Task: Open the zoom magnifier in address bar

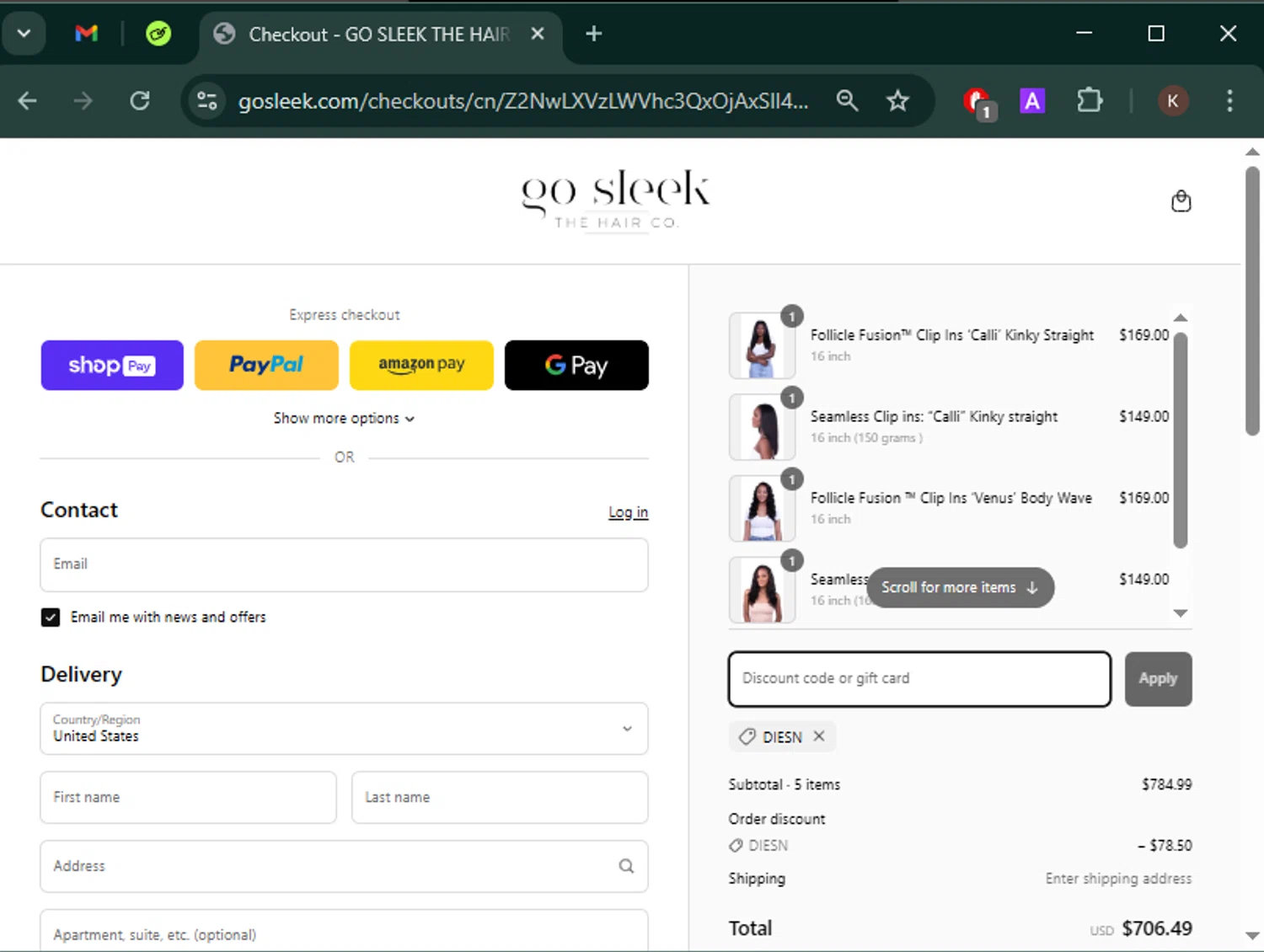Action: pyautogui.click(x=847, y=101)
